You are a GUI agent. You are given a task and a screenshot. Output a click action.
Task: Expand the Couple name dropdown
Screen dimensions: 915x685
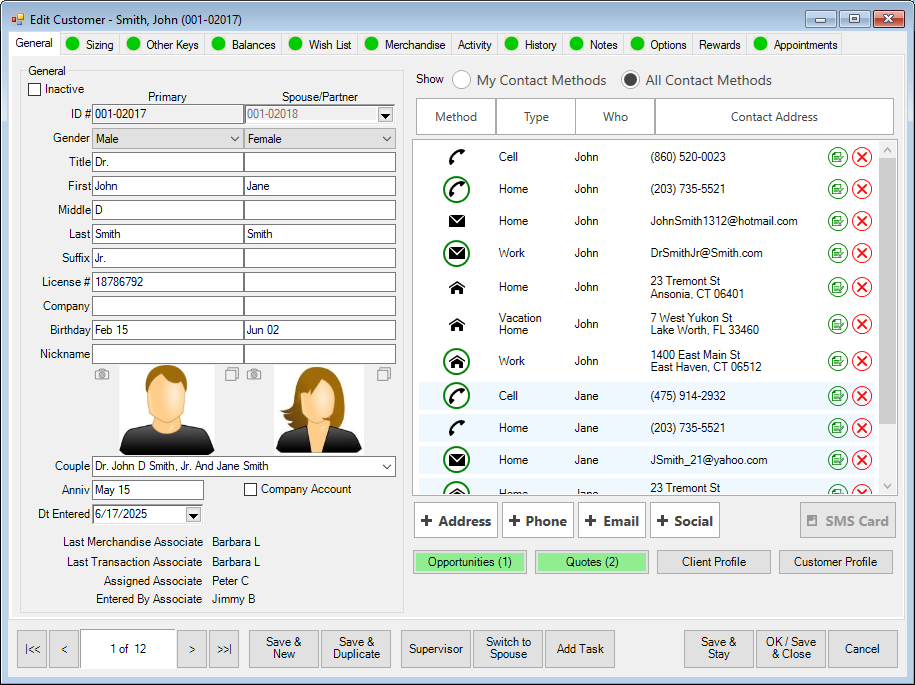point(386,466)
